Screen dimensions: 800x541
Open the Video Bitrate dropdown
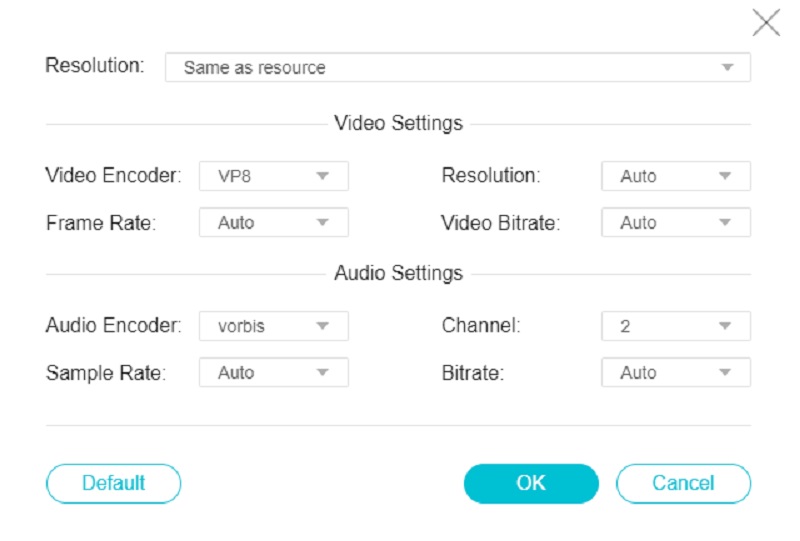pos(675,223)
